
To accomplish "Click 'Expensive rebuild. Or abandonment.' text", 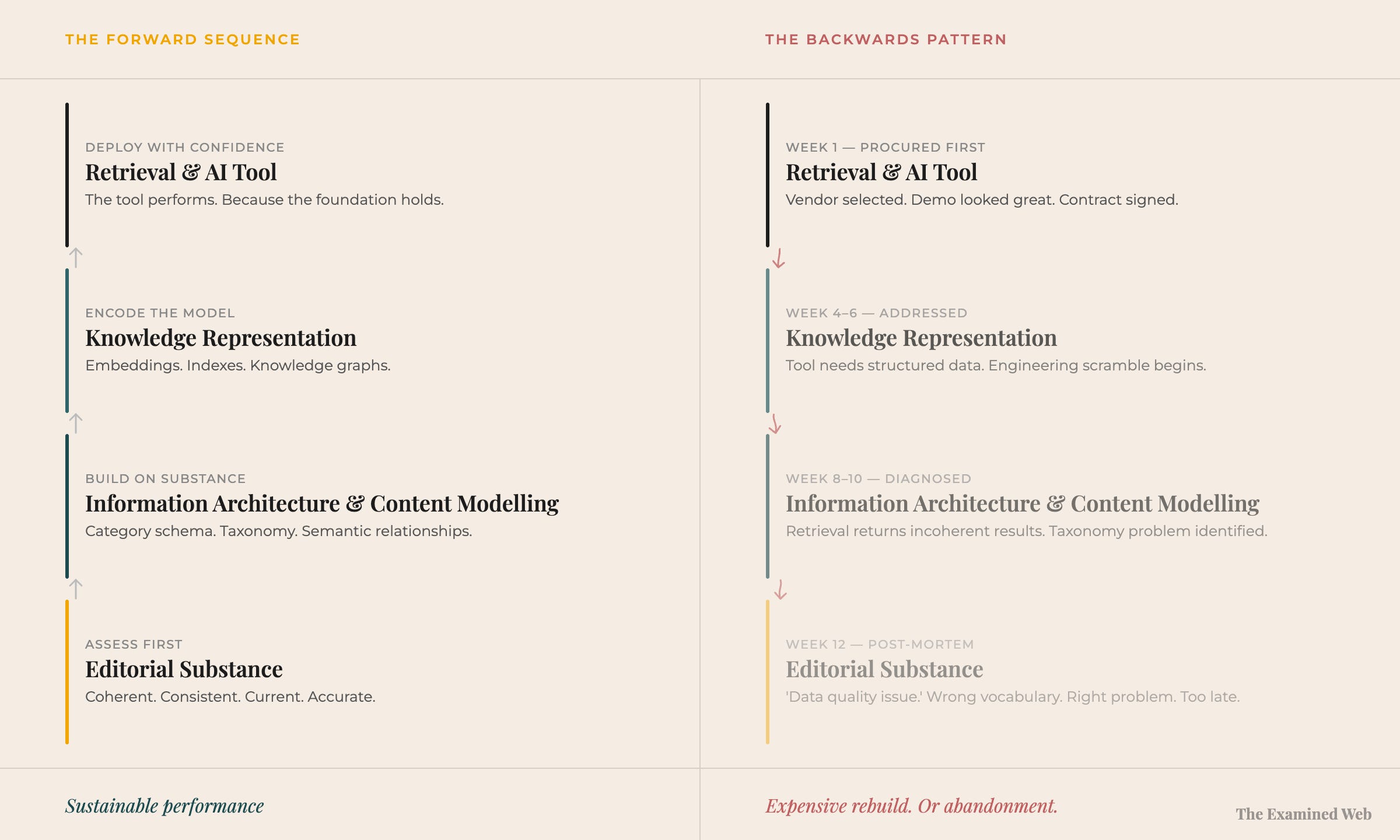I will tap(911, 806).
